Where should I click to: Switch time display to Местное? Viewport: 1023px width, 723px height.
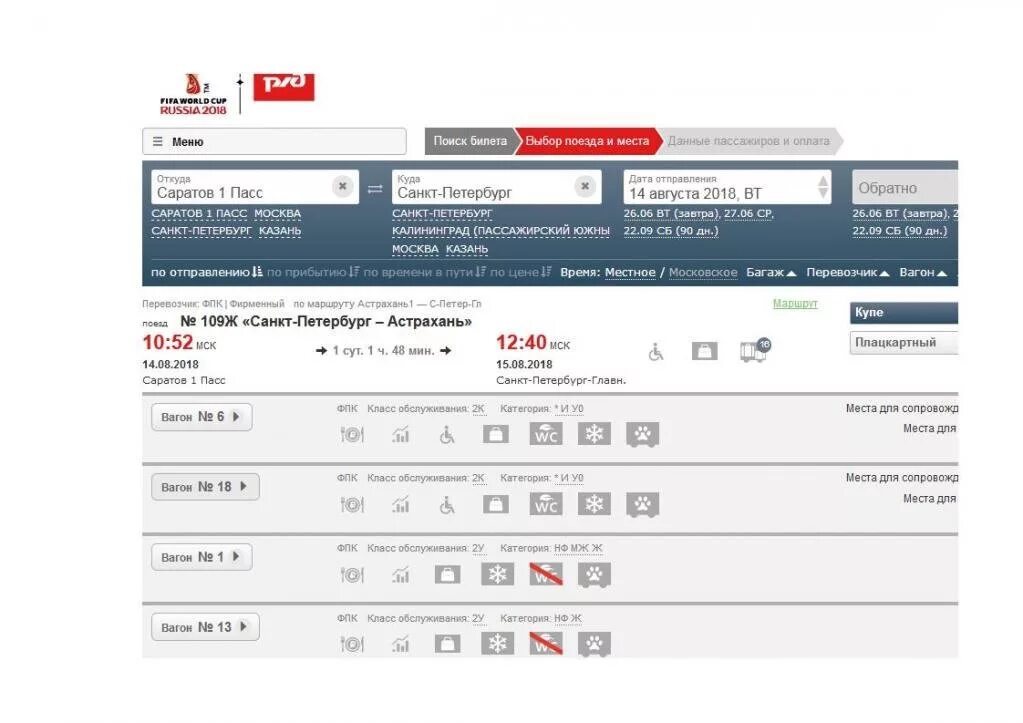[630, 272]
